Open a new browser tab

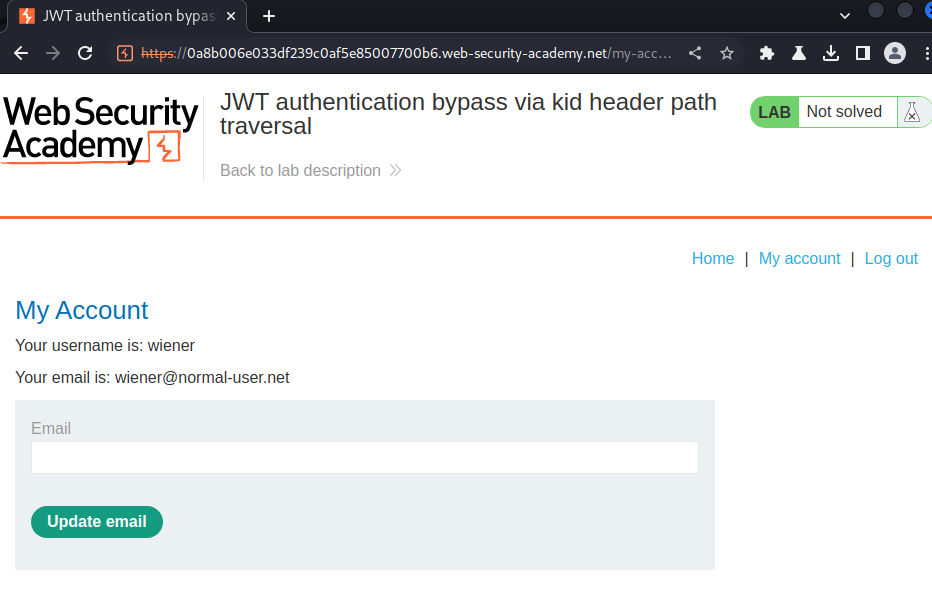tap(269, 16)
